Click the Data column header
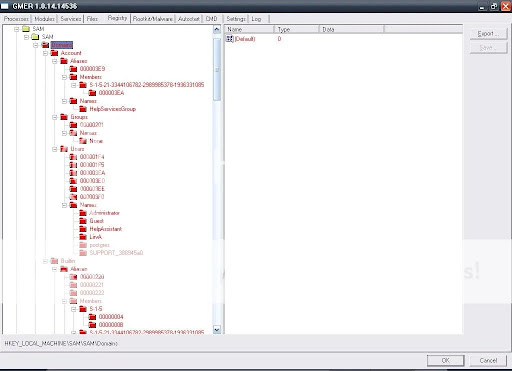 tap(351, 29)
